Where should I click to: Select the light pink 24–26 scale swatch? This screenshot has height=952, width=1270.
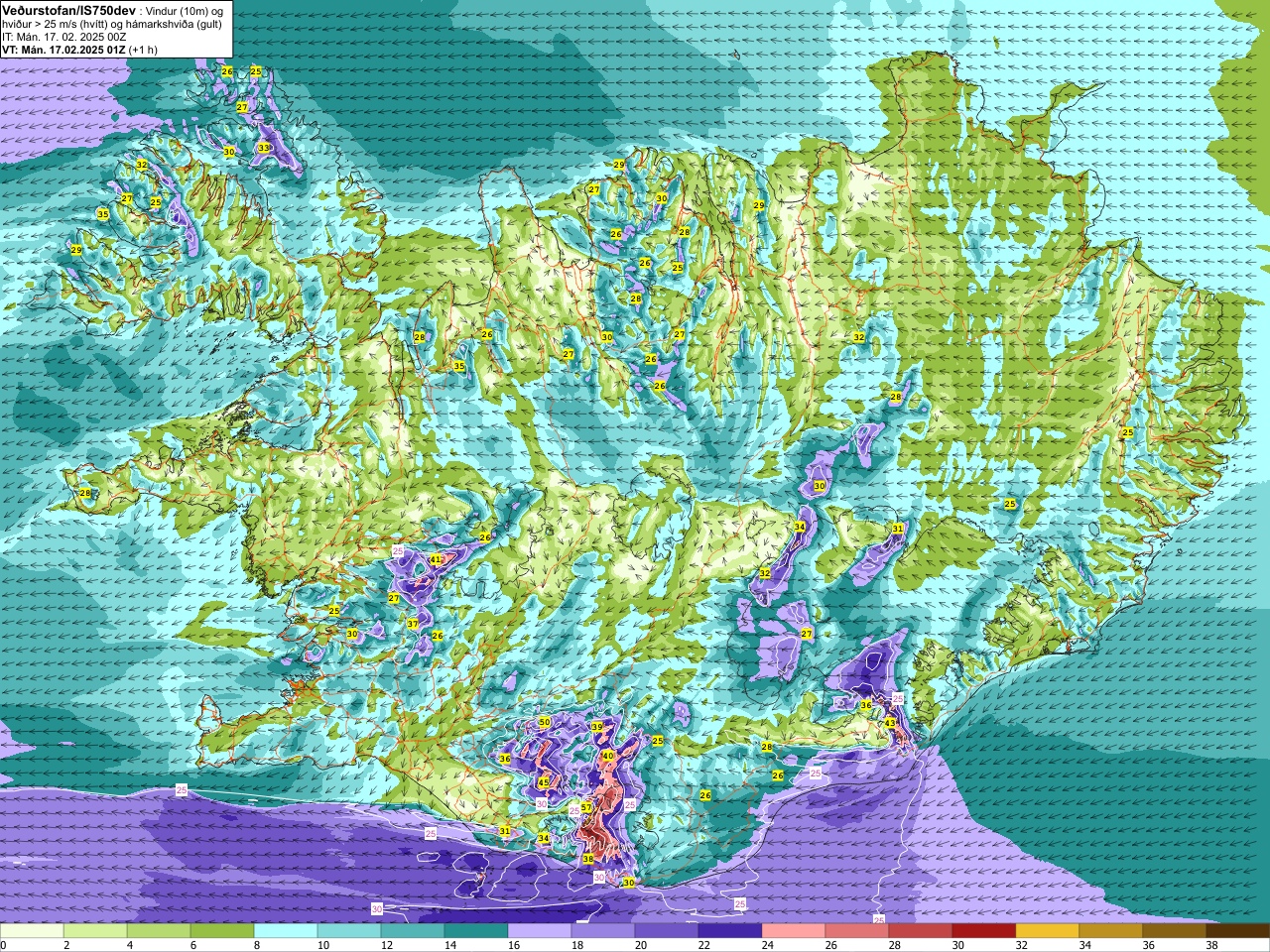pos(794,931)
